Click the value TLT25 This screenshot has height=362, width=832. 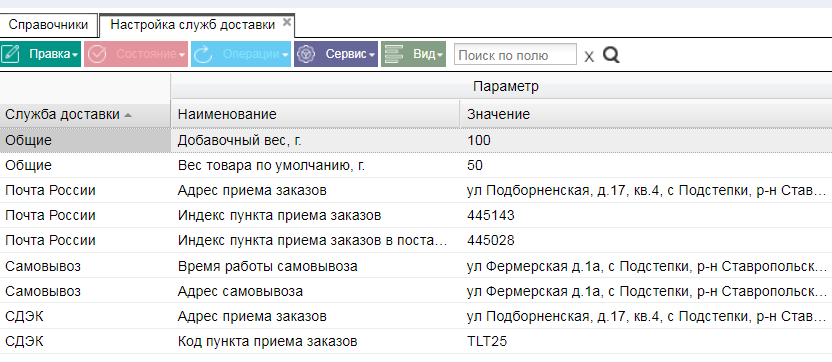click(487, 341)
